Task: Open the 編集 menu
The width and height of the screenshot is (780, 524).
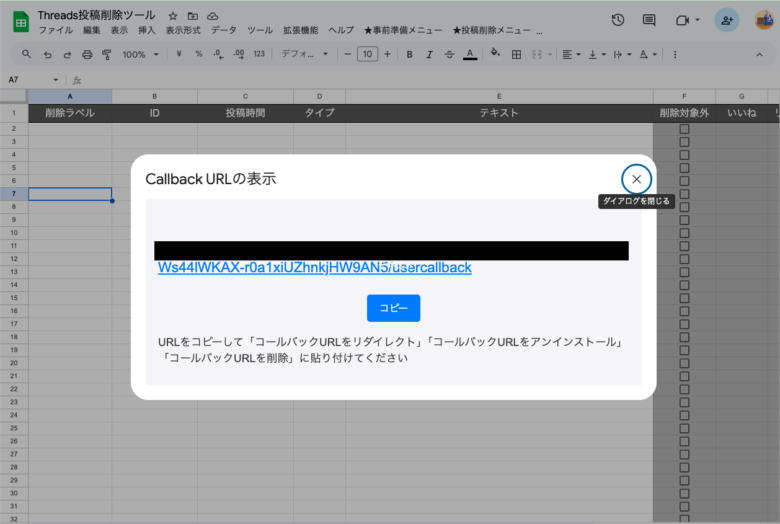Action: [92, 30]
